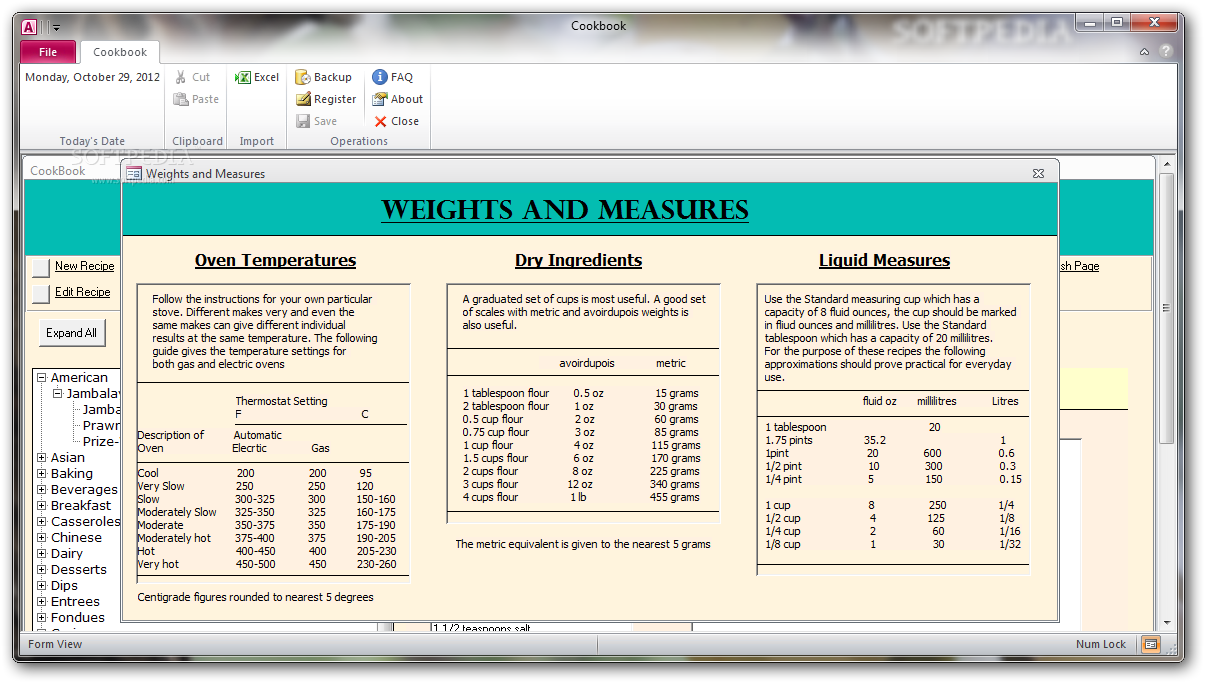Maximize the Cookbook application window
The height and width of the screenshot is (683, 1205).
[1117, 22]
